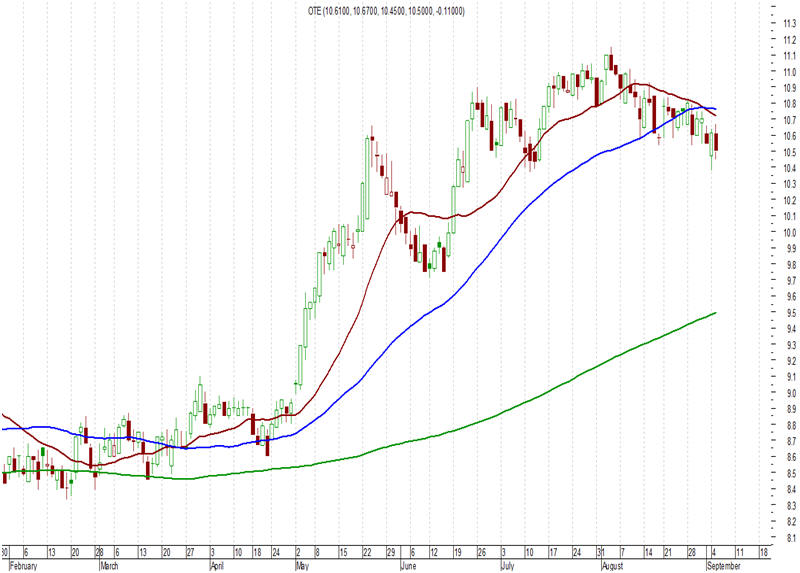
Task: Click the 8.3 price axis label
Action: click(791, 505)
